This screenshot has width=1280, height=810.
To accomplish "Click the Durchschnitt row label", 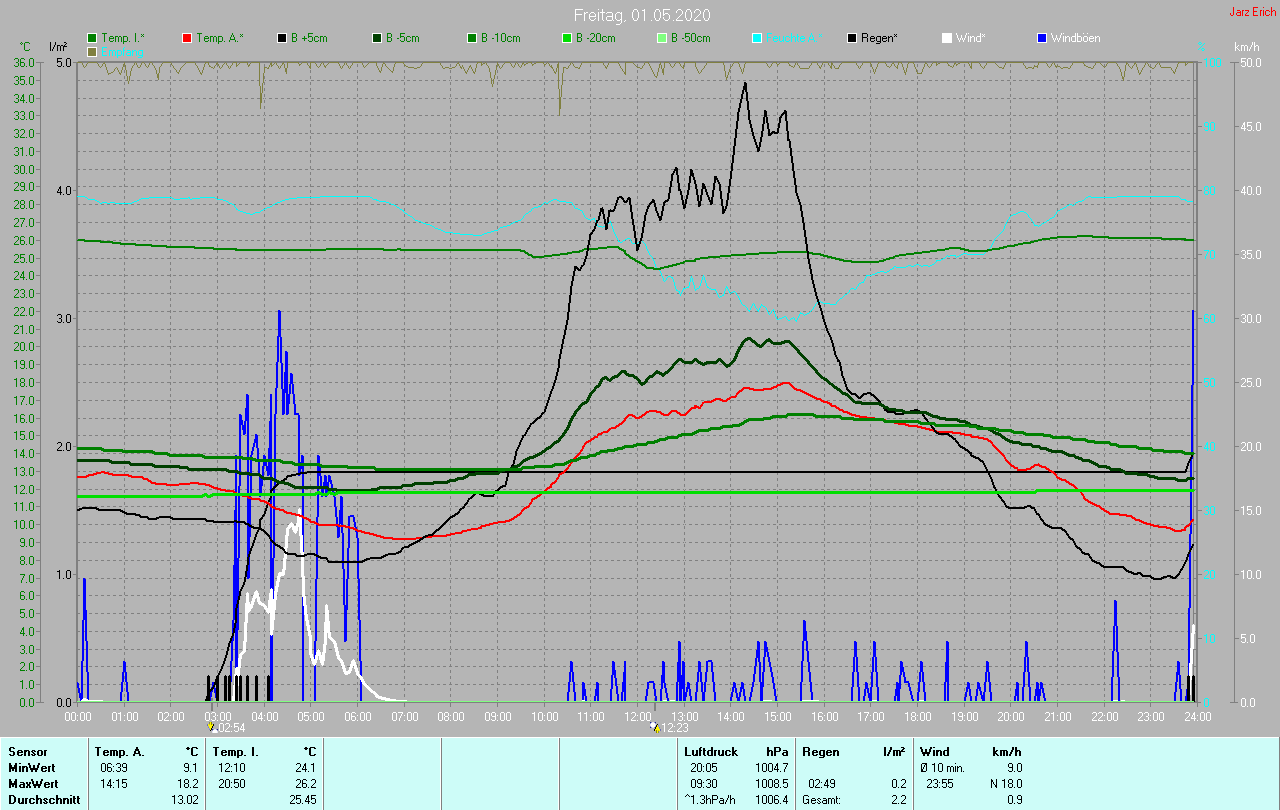I will (44, 799).
